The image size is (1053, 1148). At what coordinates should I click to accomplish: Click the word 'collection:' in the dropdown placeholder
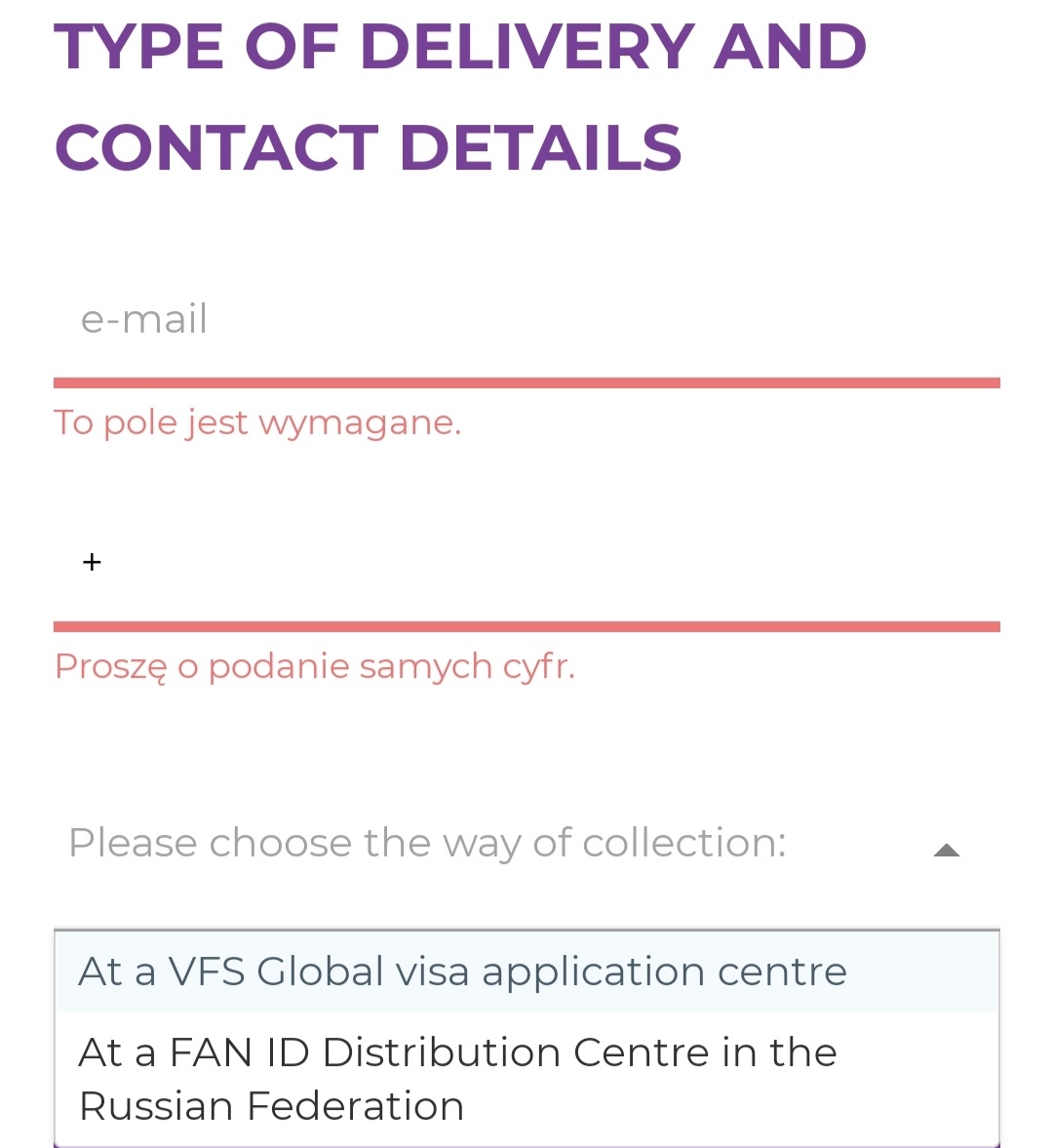click(683, 843)
